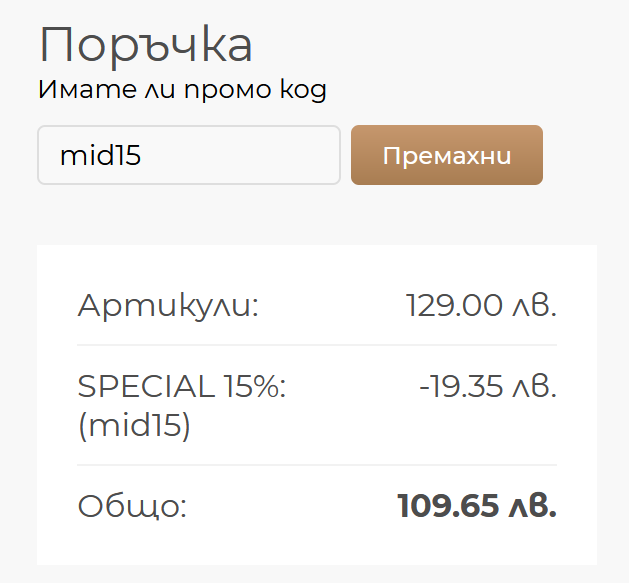
Task: Click the Артикули label
Action: (x=168, y=305)
